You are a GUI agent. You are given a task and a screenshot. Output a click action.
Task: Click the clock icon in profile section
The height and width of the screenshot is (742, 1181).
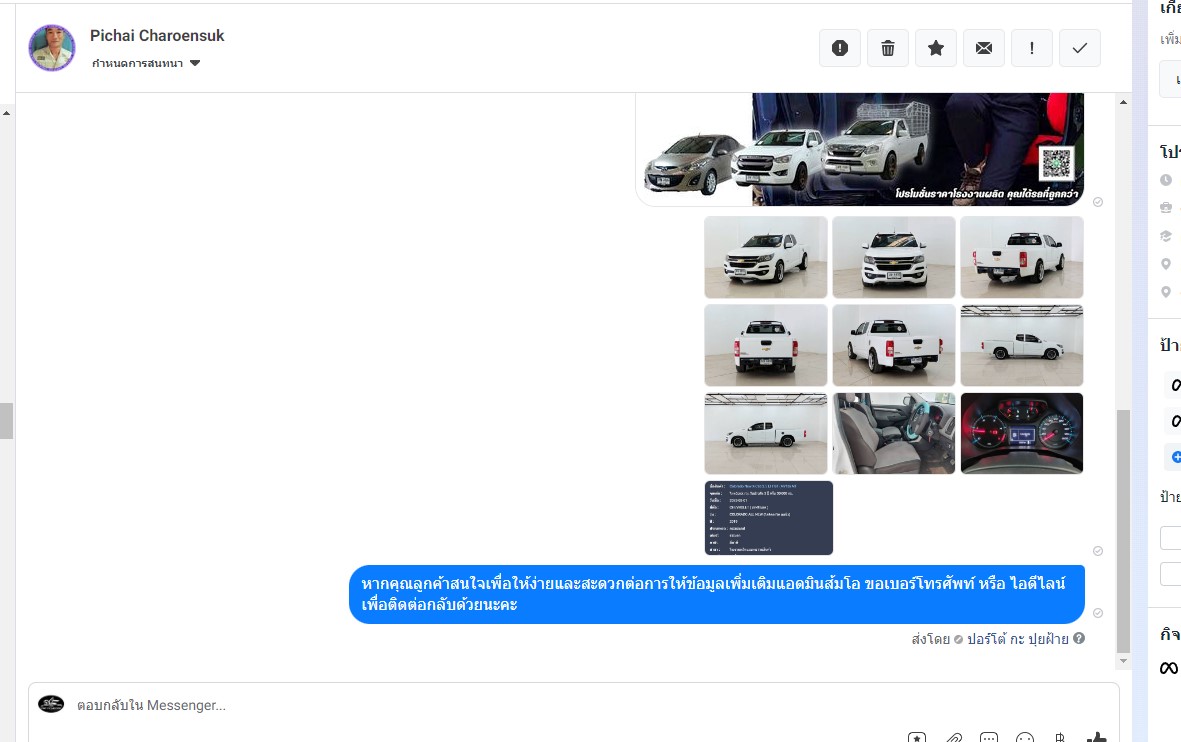pos(1166,180)
